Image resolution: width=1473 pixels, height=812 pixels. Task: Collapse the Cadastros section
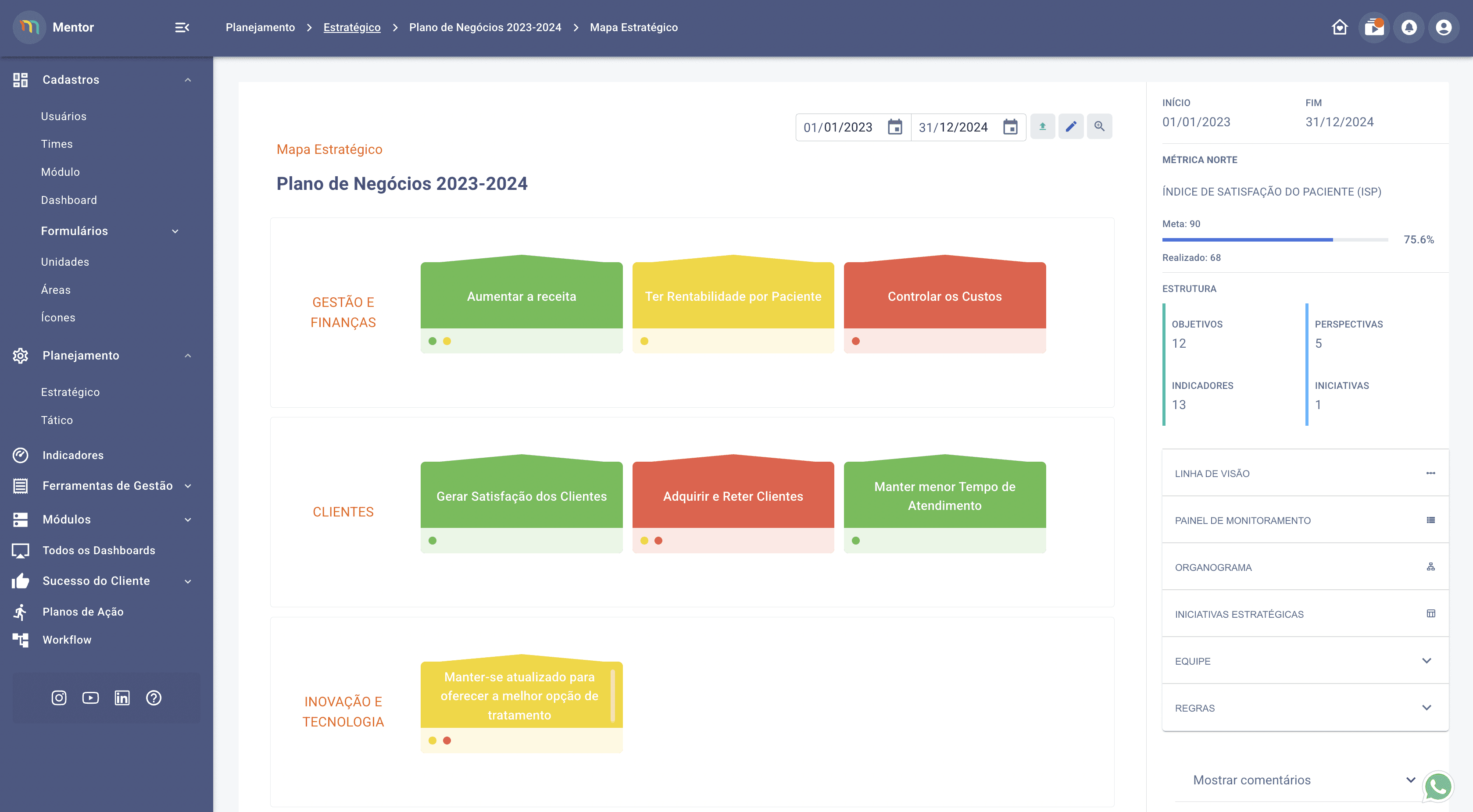click(x=188, y=80)
